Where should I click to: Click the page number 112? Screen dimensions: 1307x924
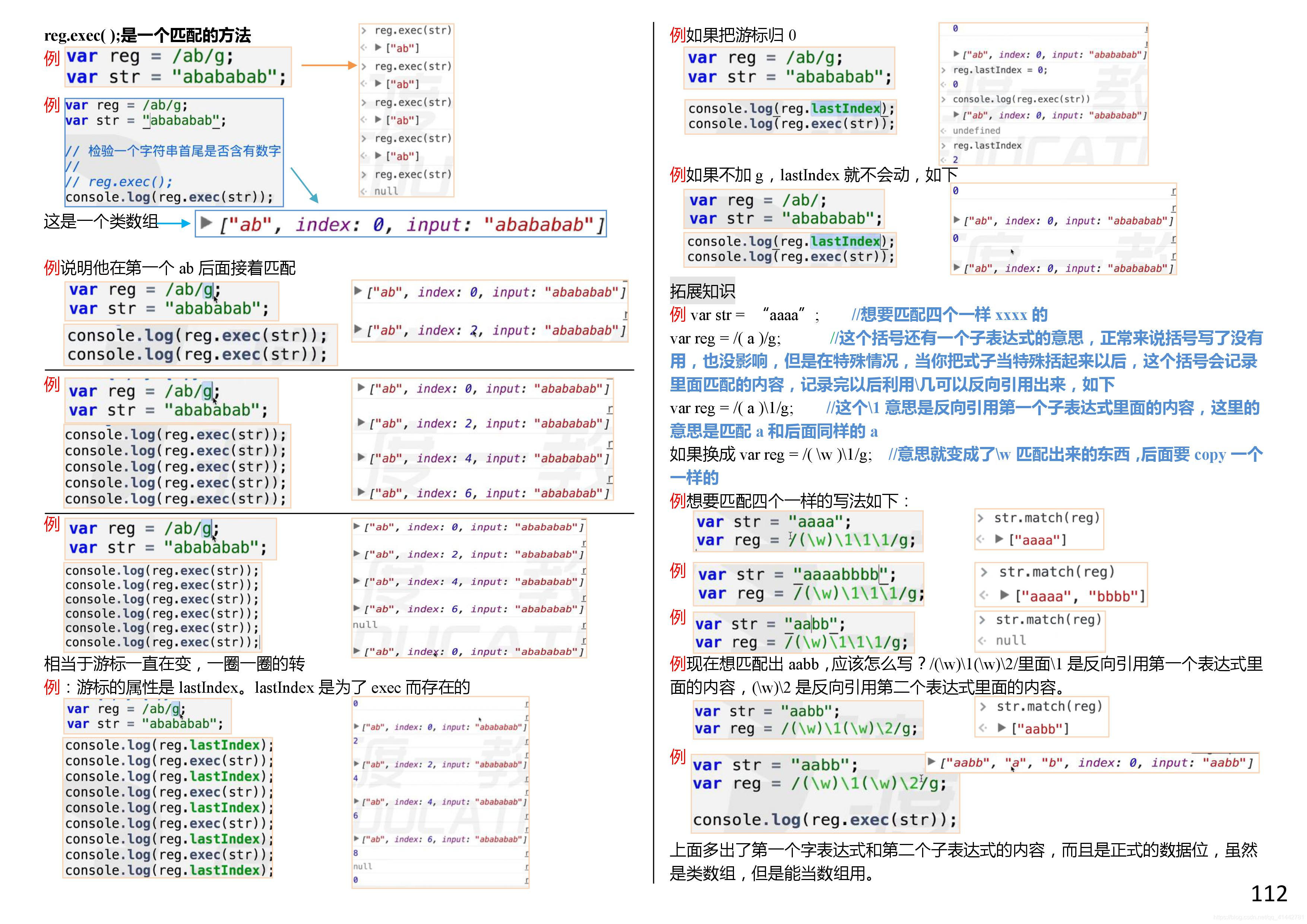pyautogui.click(x=1269, y=894)
